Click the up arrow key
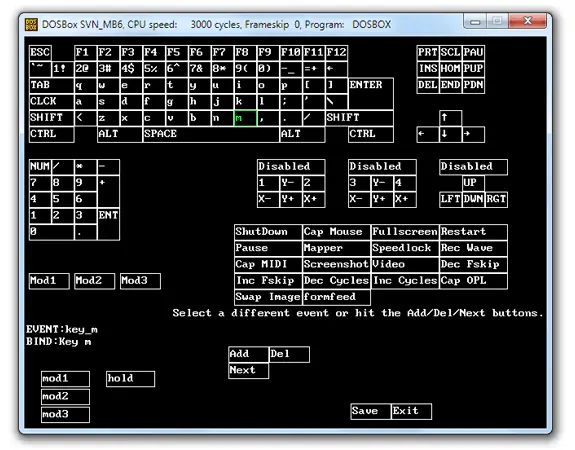Viewport: 575px width, 450px height. [450, 118]
